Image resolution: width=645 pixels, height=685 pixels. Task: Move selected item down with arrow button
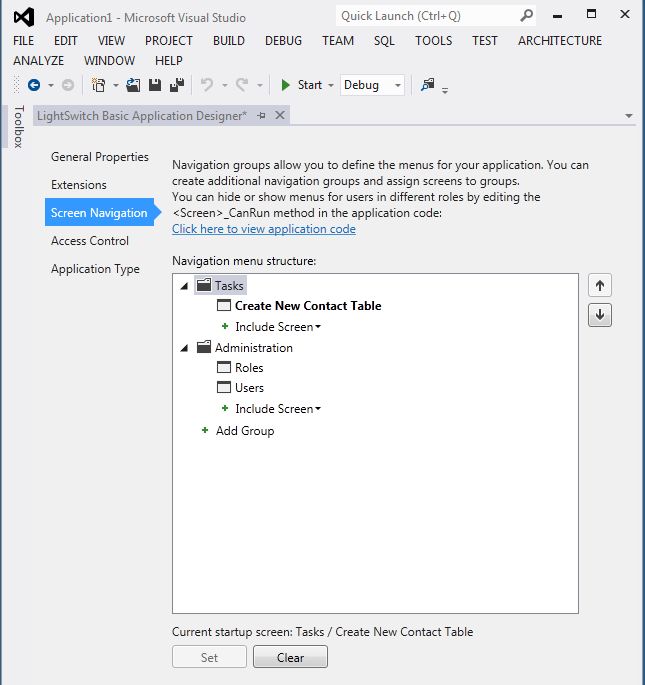(600, 315)
